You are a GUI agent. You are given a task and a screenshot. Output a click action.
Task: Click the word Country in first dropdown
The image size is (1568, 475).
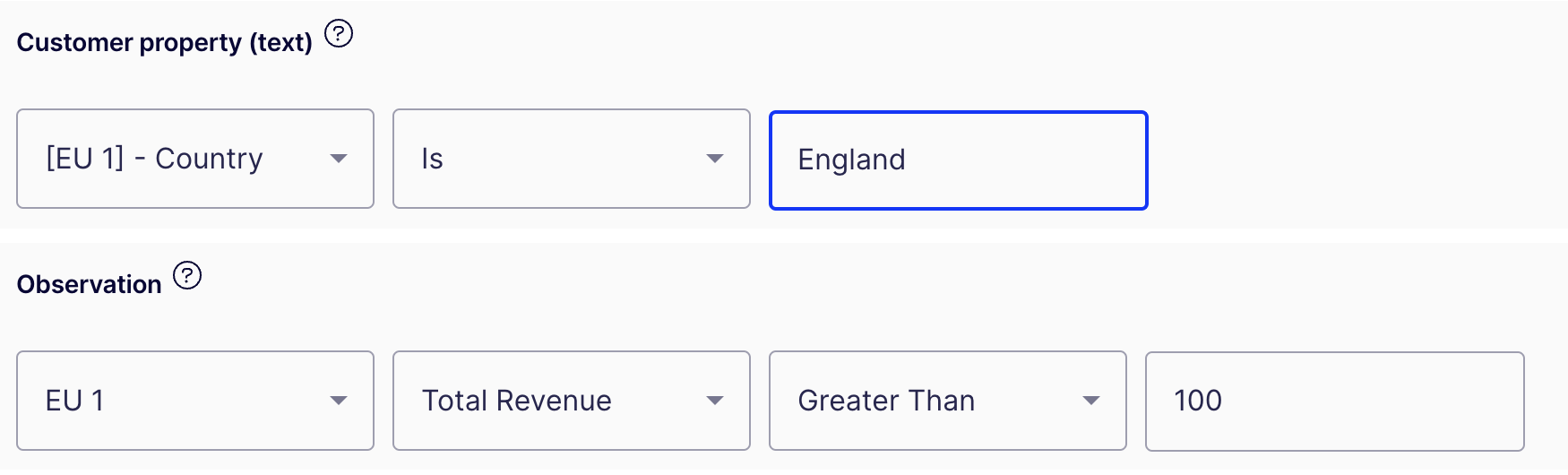(x=209, y=159)
